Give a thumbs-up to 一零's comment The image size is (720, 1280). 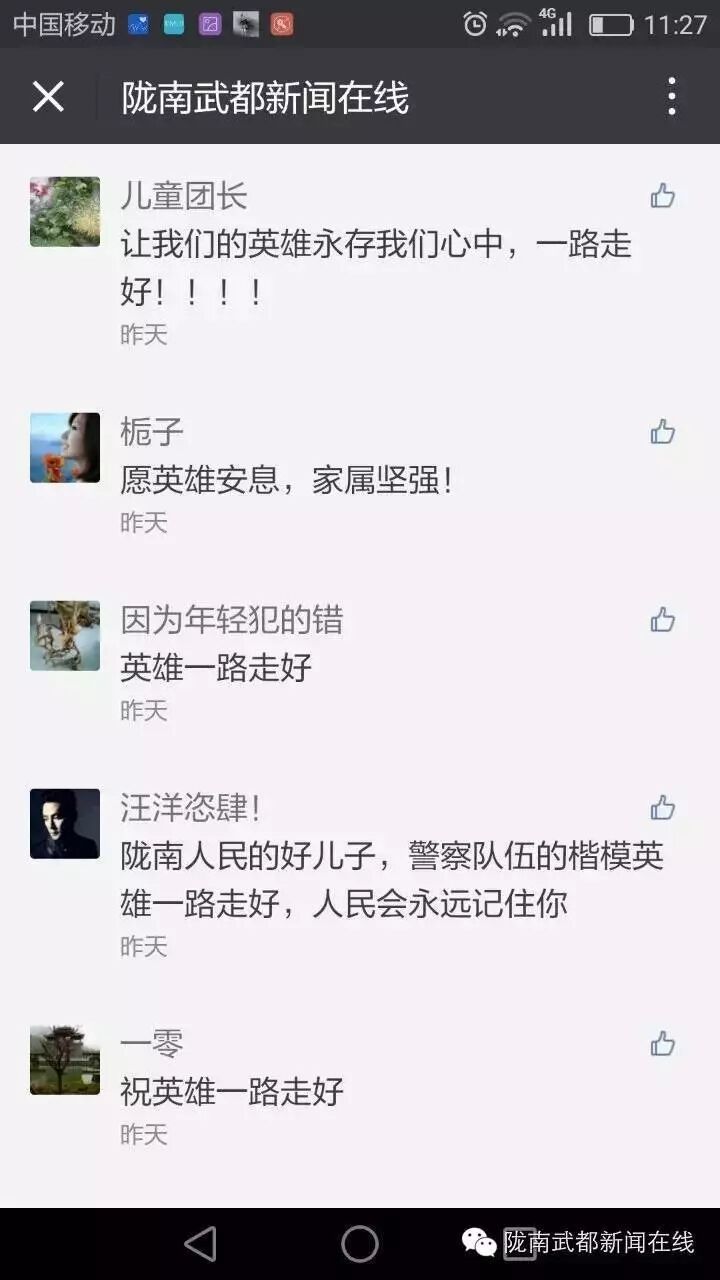coord(662,1044)
